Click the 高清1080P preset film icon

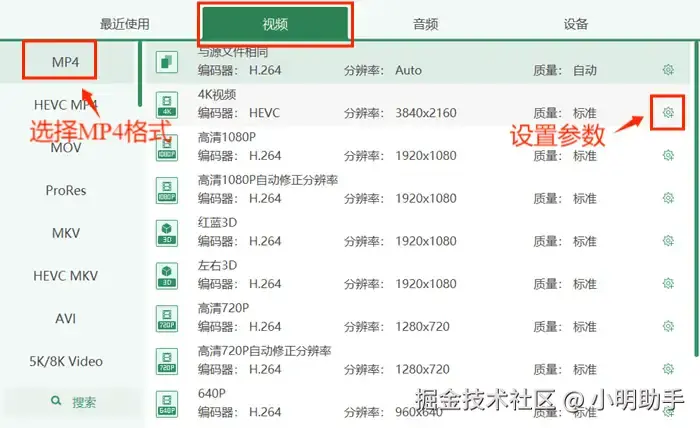point(167,148)
